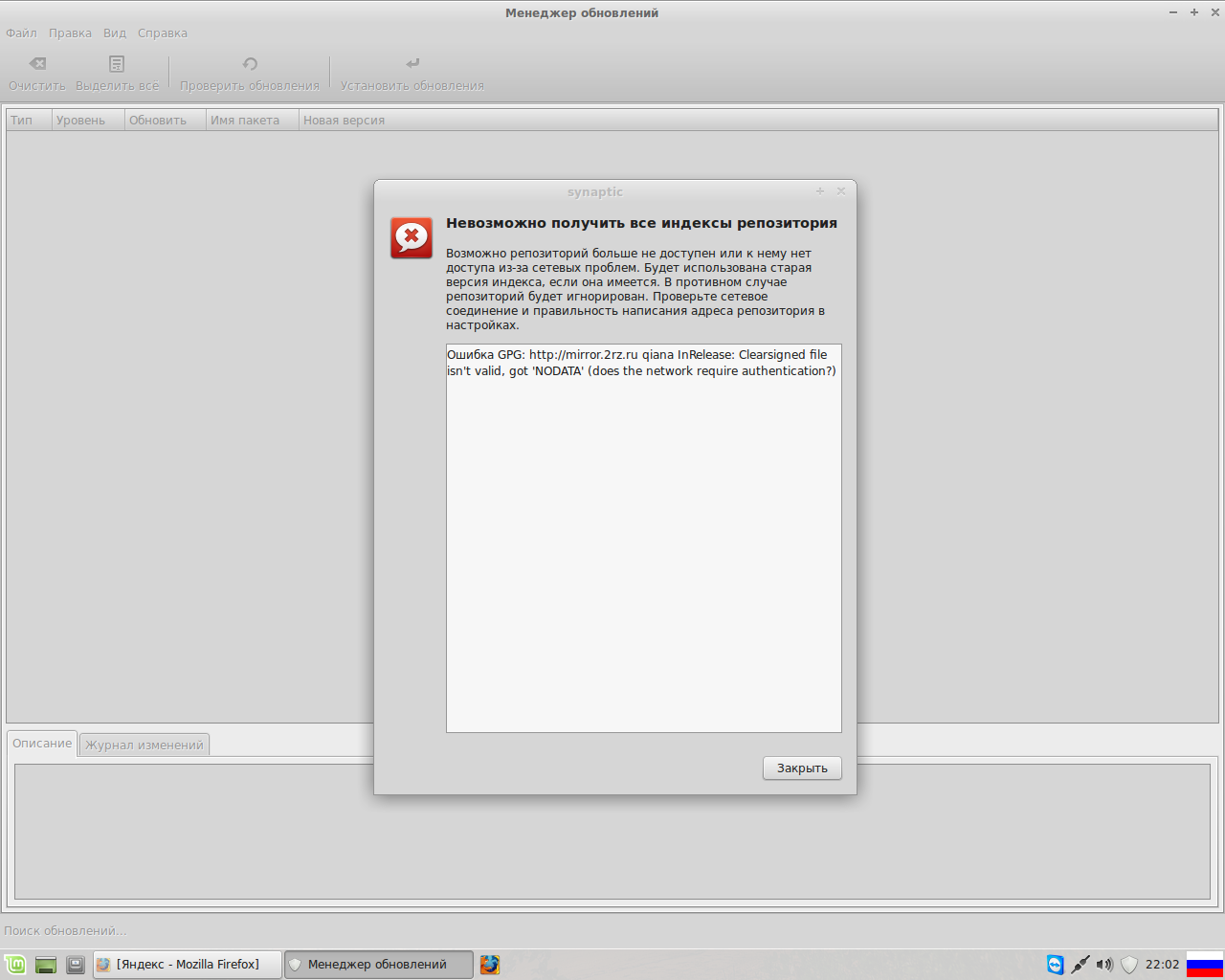Screen dimensions: 1225x980
Task: Click the Очистить (Clear) toolbar icon
Action: point(37,64)
